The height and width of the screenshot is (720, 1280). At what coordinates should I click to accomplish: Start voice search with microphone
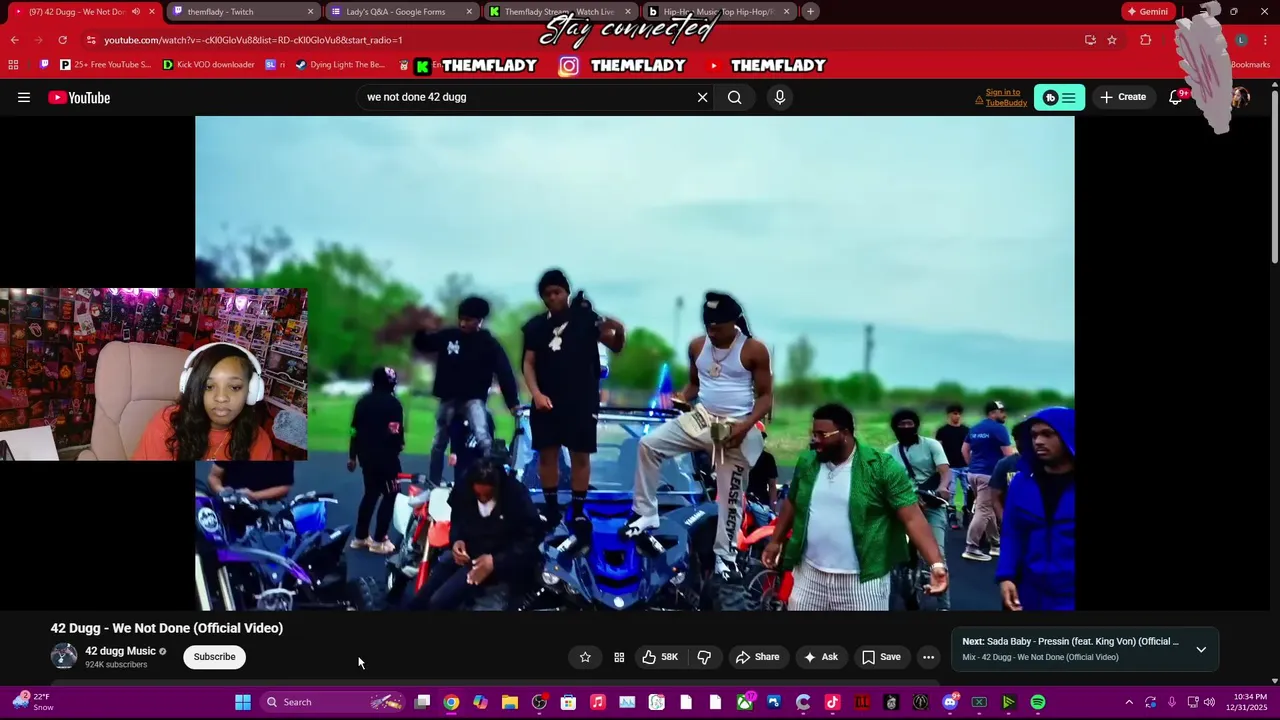tap(780, 97)
